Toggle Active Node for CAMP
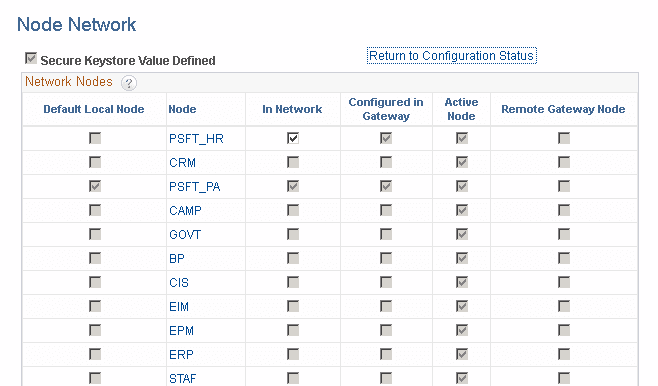The height and width of the screenshot is (386, 658). (x=462, y=210)
